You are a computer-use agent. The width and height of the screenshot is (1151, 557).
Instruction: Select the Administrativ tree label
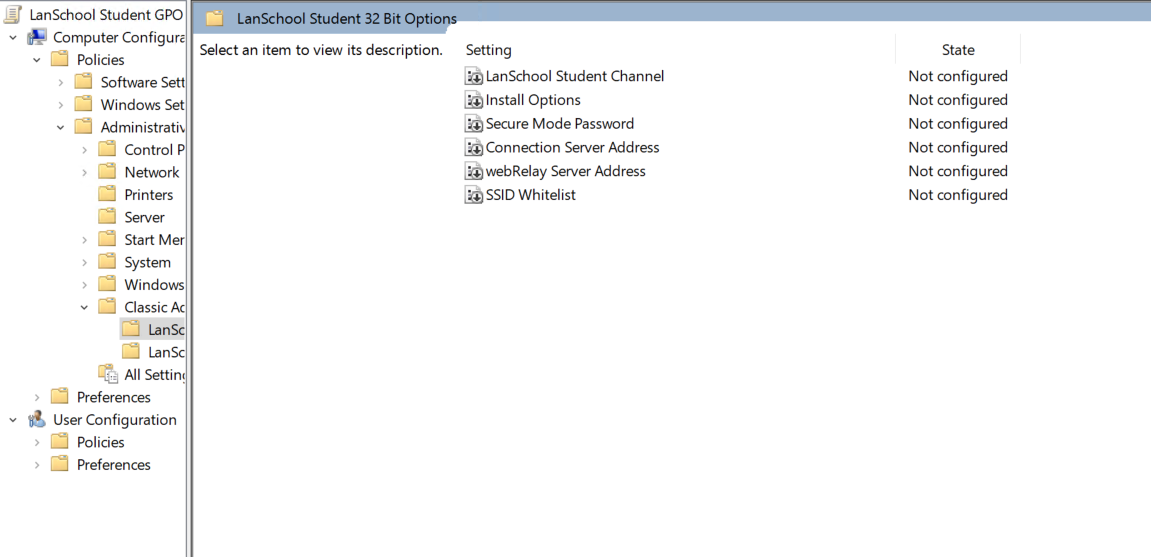click(142, 127)
